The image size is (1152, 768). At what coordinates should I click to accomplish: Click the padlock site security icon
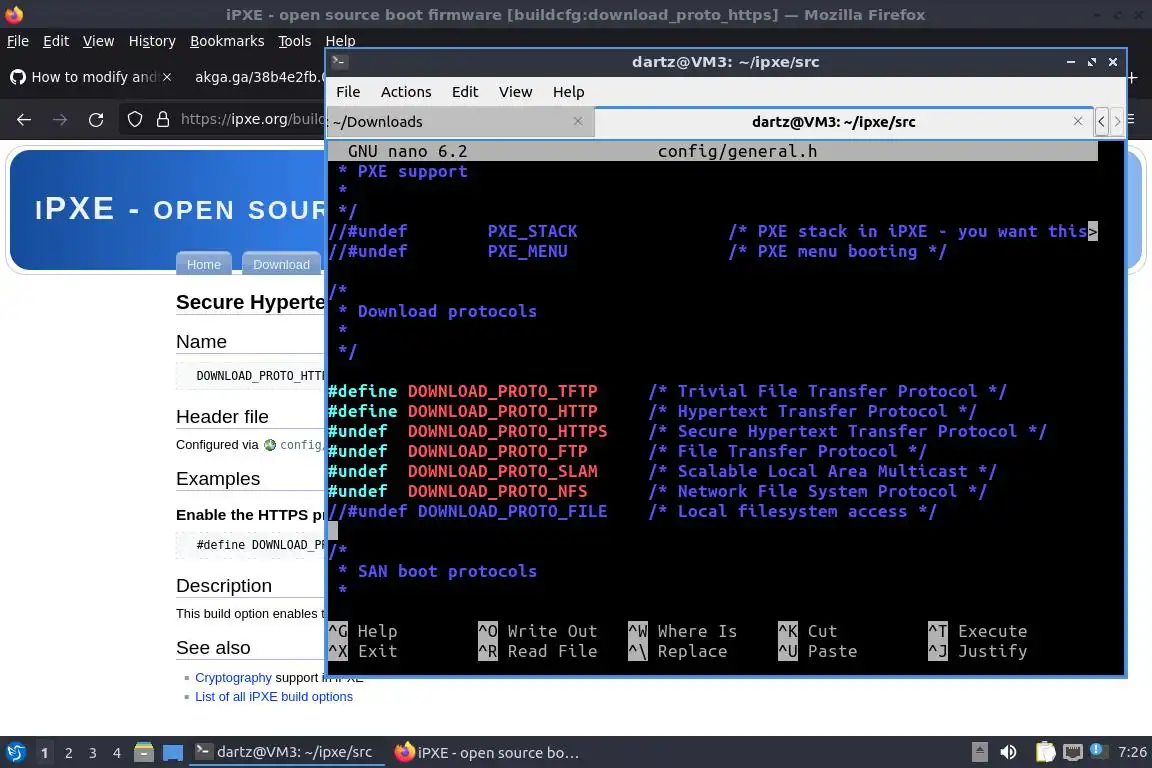[162, 119]
